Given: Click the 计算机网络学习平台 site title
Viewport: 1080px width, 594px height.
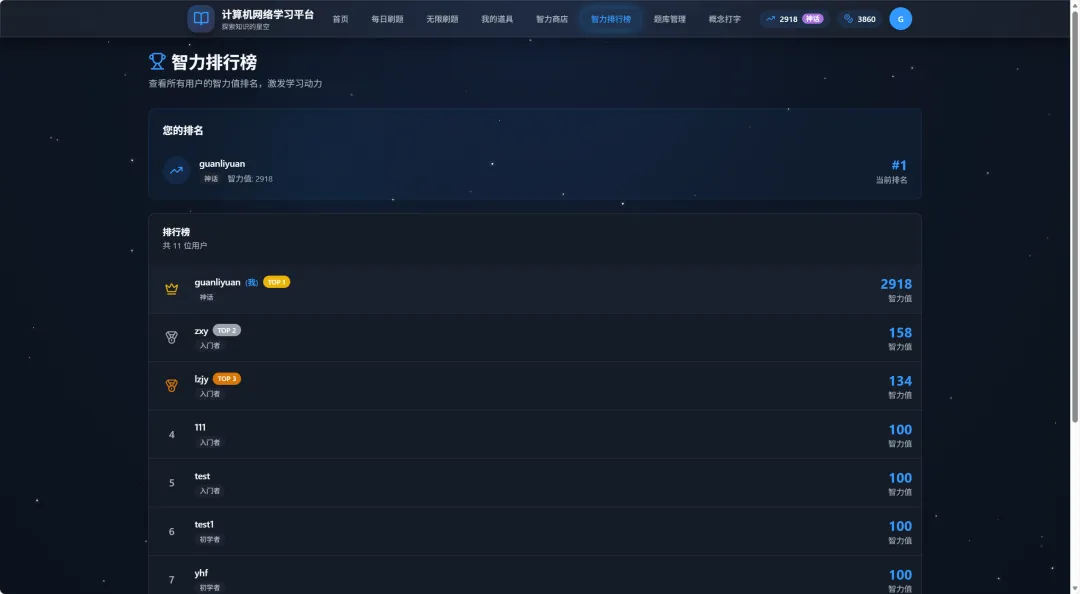Looking at the screenshot, I should (267, 14).
